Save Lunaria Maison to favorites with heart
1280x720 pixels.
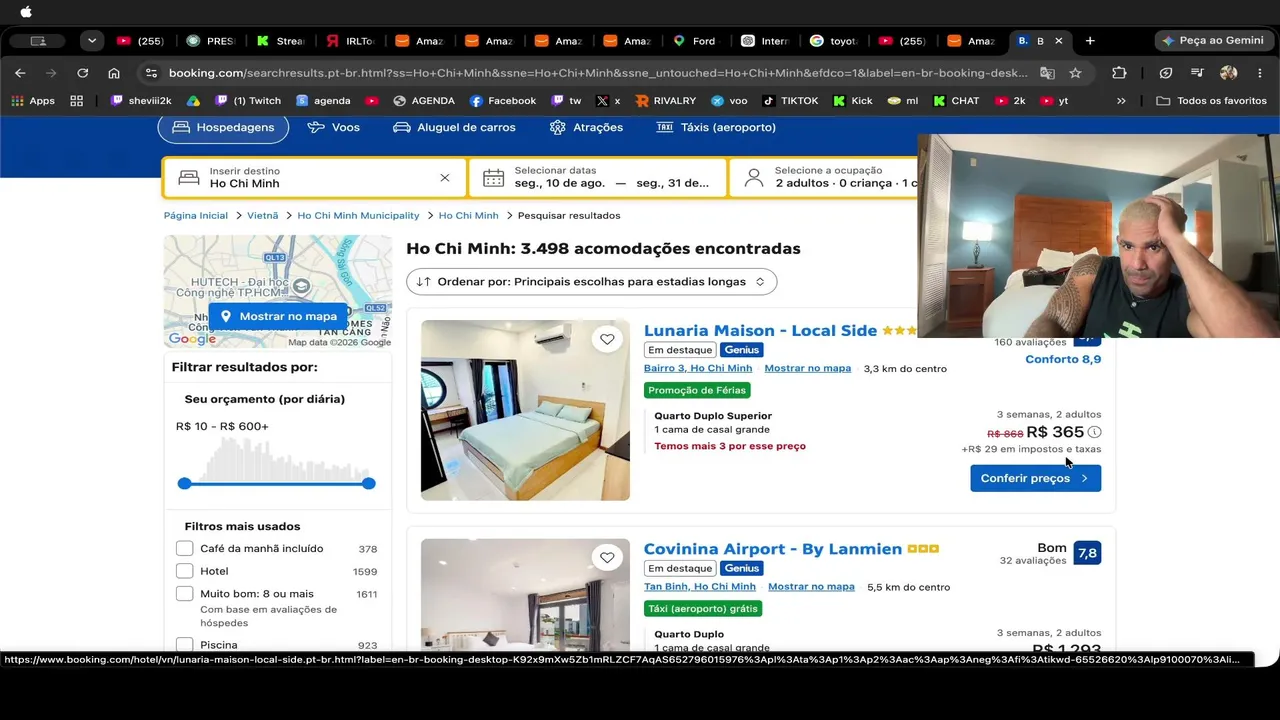pos(607,340)
